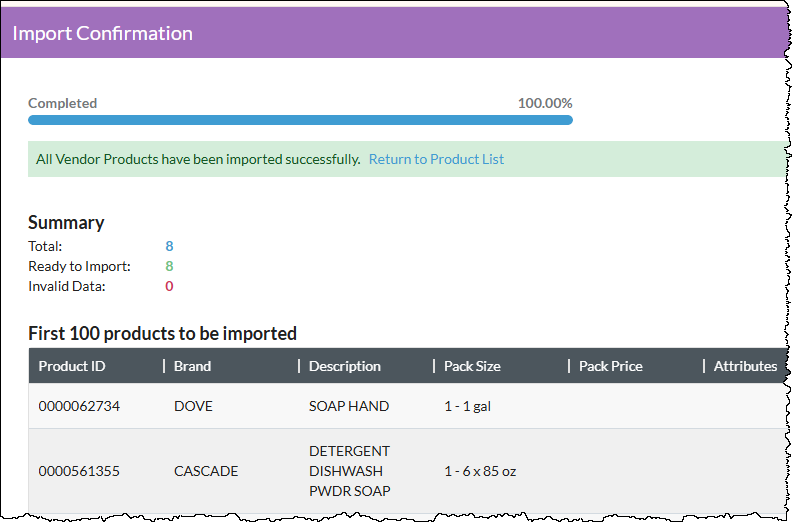Click the Import Confirmation header title

pos(103,33)
